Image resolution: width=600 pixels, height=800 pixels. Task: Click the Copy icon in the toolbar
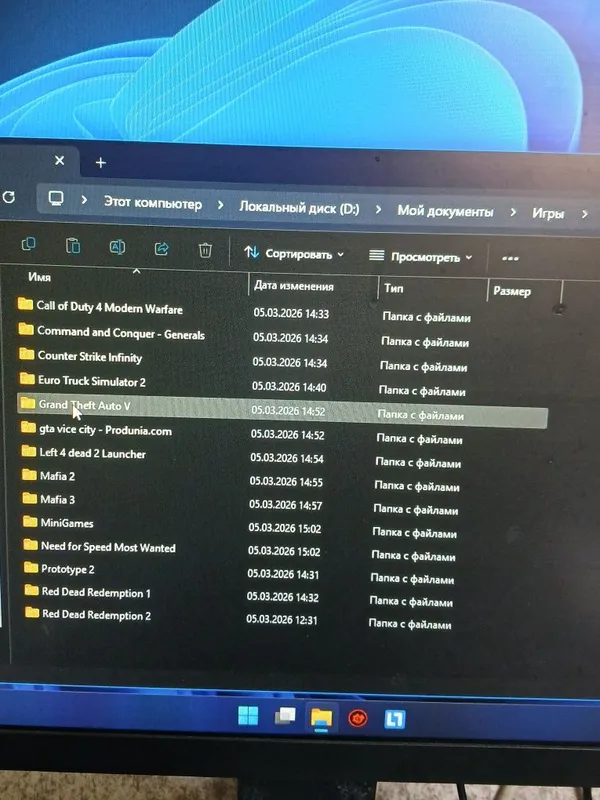pyautogui.click(x=29, y=244)
